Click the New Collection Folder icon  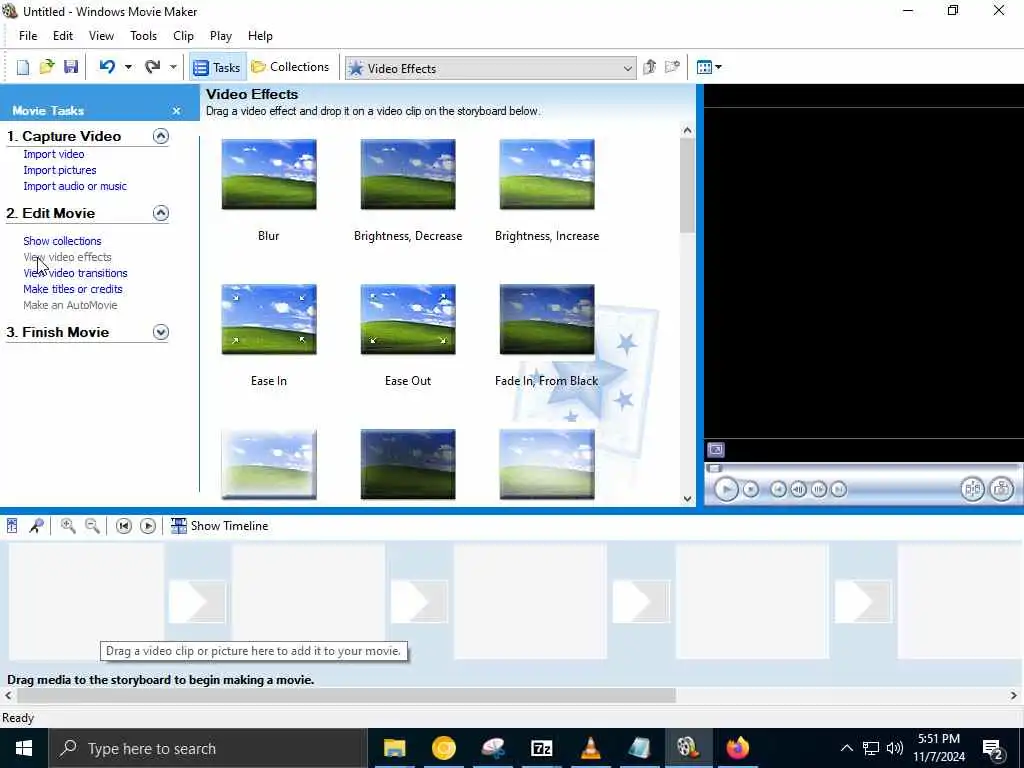(672, 67)
